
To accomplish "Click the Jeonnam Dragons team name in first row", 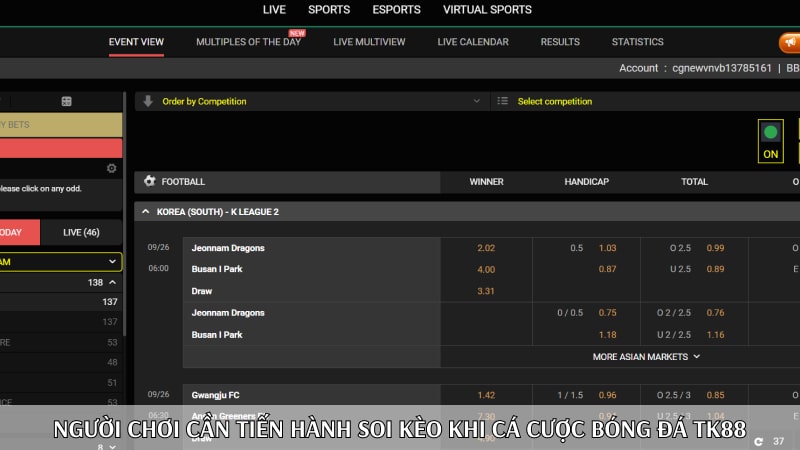I will tap(228, 248).
